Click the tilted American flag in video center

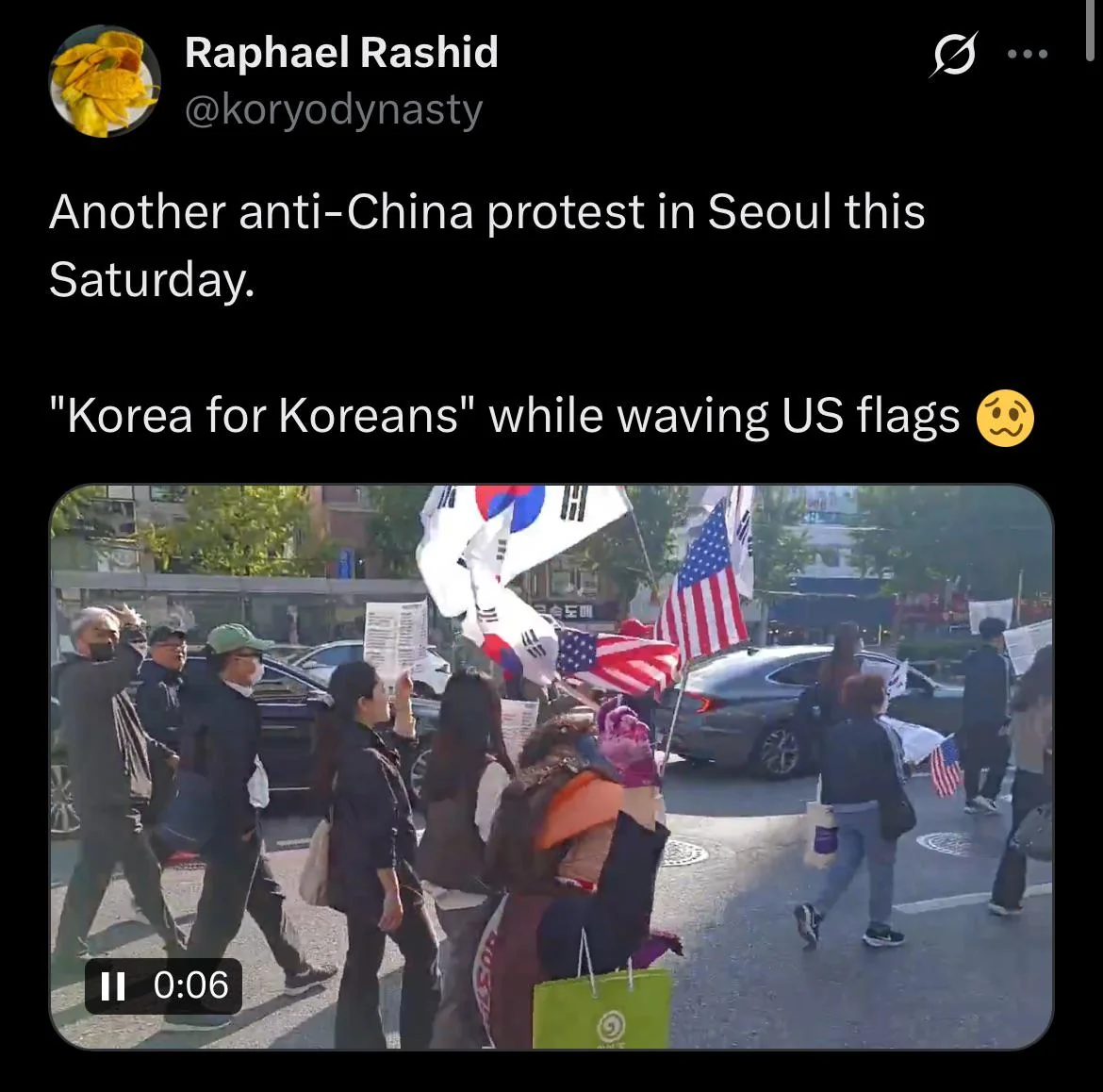pyautogui.click(x=617, y=659)
